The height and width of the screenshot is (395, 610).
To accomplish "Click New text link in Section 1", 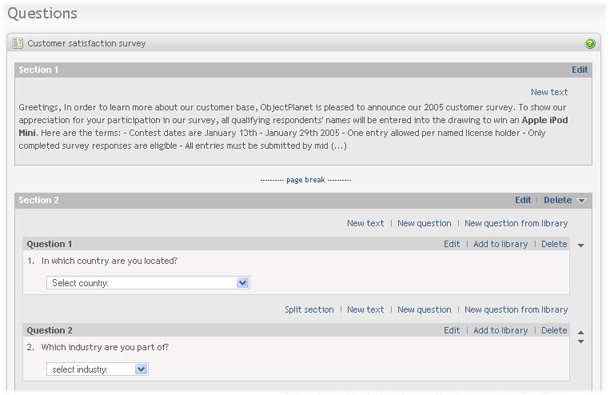I will pyautogui.click(x=549, y=92).
